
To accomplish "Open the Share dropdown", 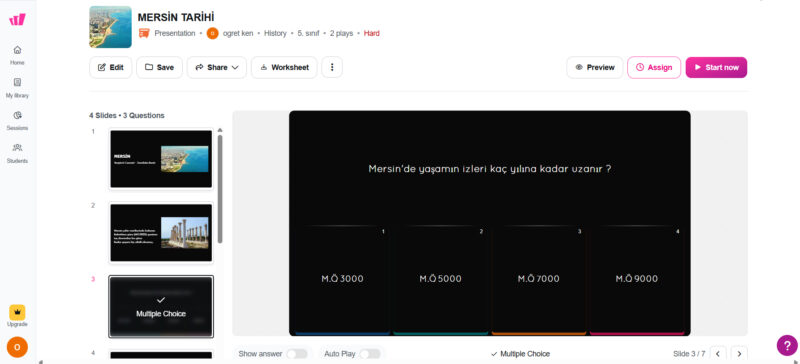I will click(217, 67).
